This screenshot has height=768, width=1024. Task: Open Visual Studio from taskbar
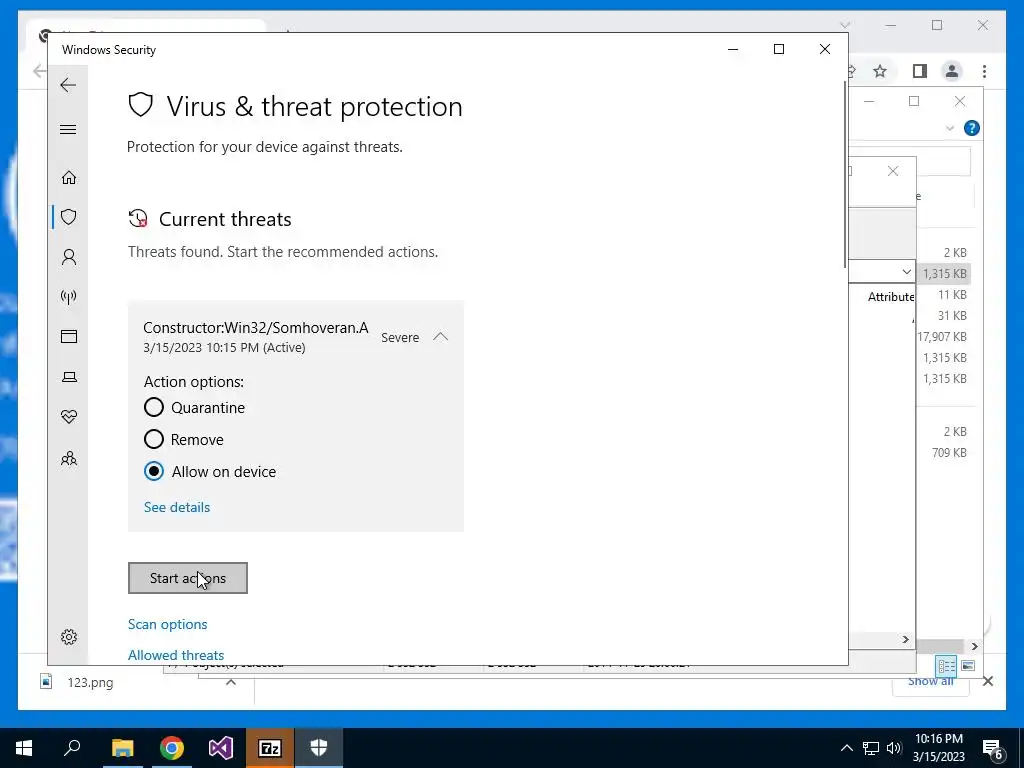click(221, 748)
